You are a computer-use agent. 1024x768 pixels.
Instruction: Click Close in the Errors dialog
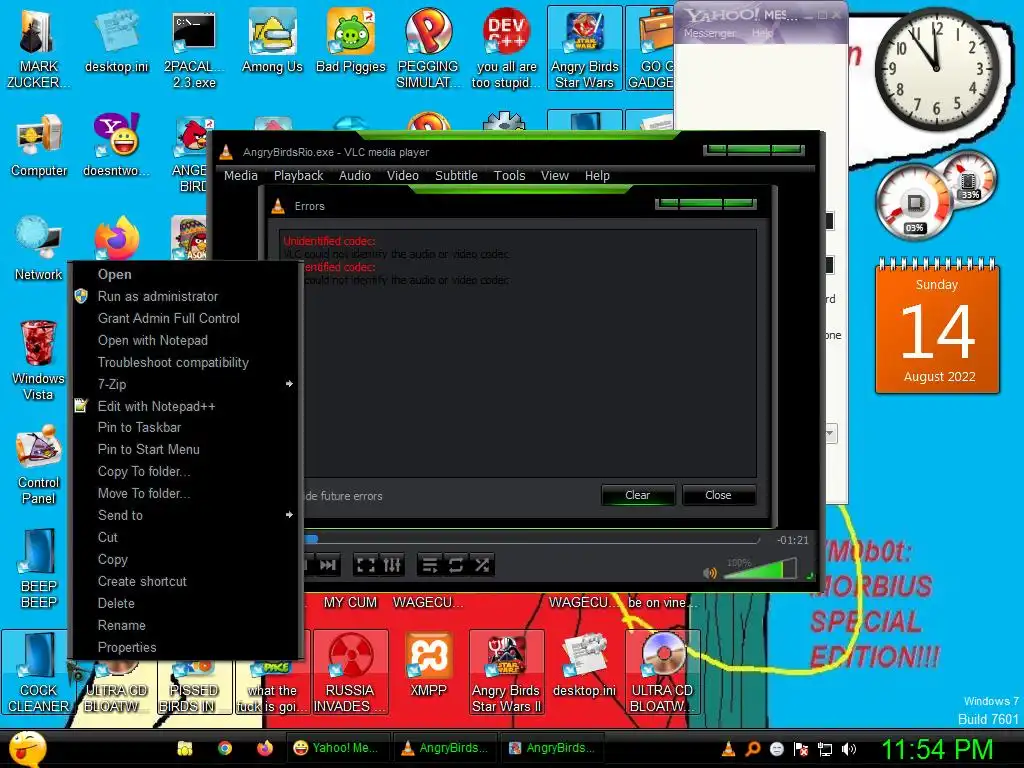[718, 495]
